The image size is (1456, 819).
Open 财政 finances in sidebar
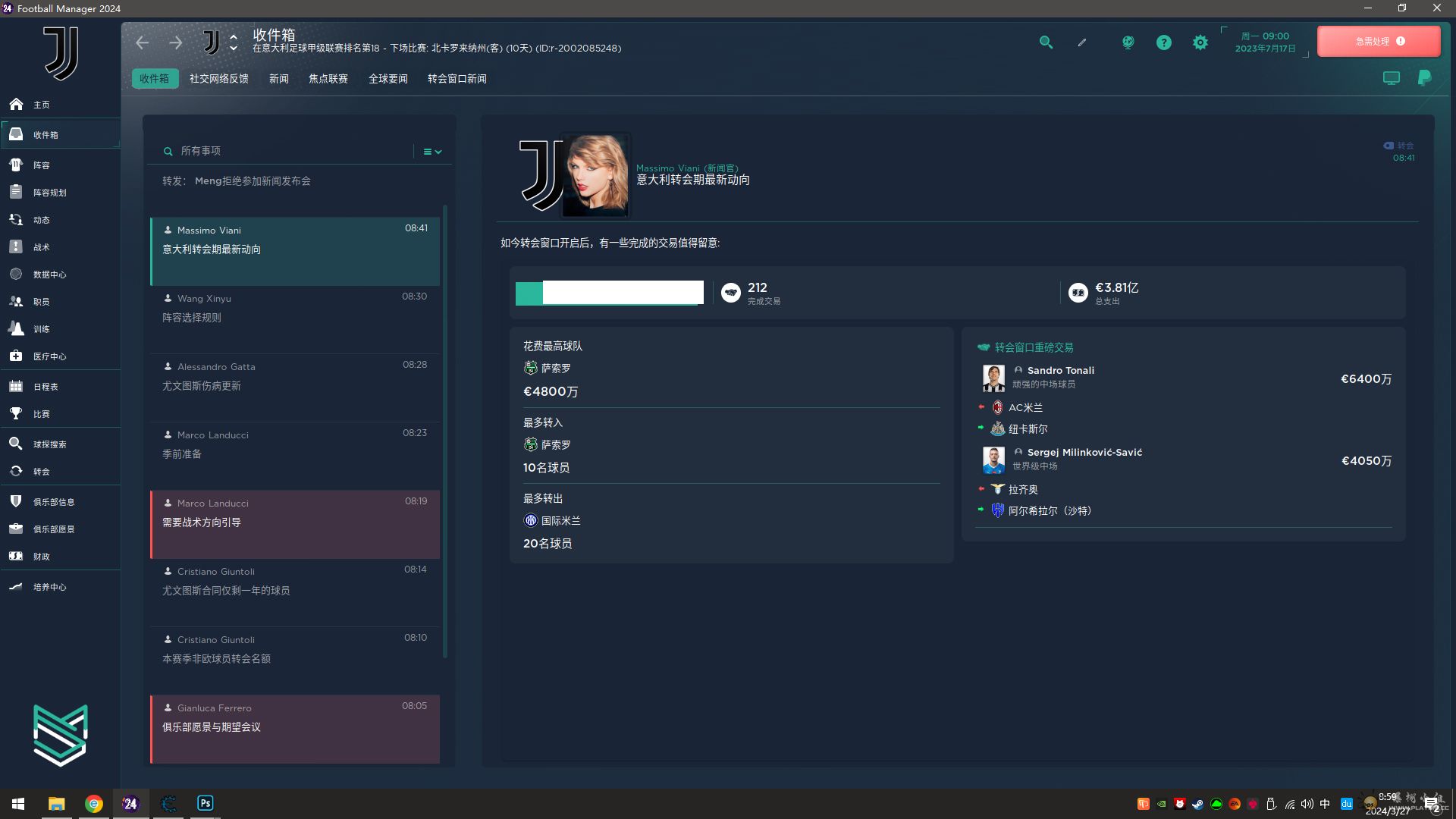click(x=41, y=557)
